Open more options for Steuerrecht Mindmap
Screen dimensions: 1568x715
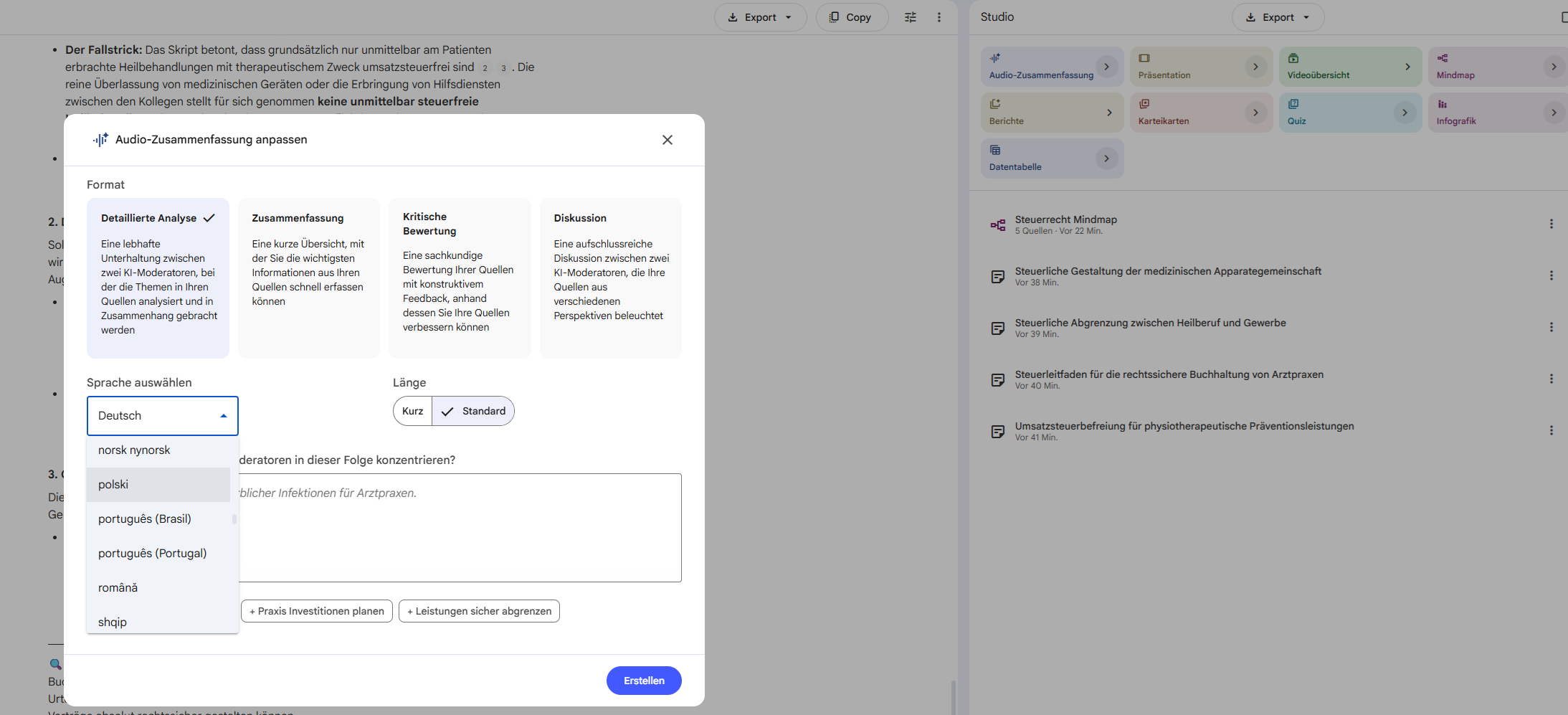1552,224
